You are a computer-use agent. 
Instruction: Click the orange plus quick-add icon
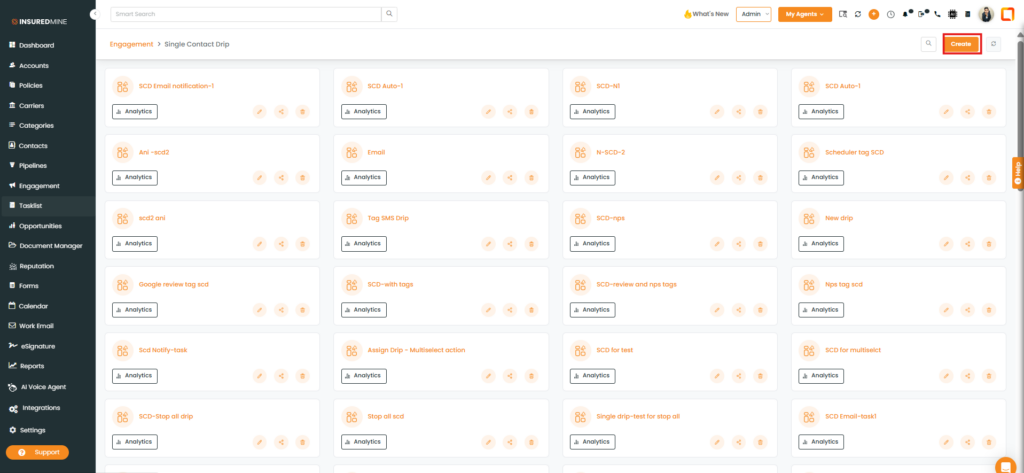pos(874,14)
